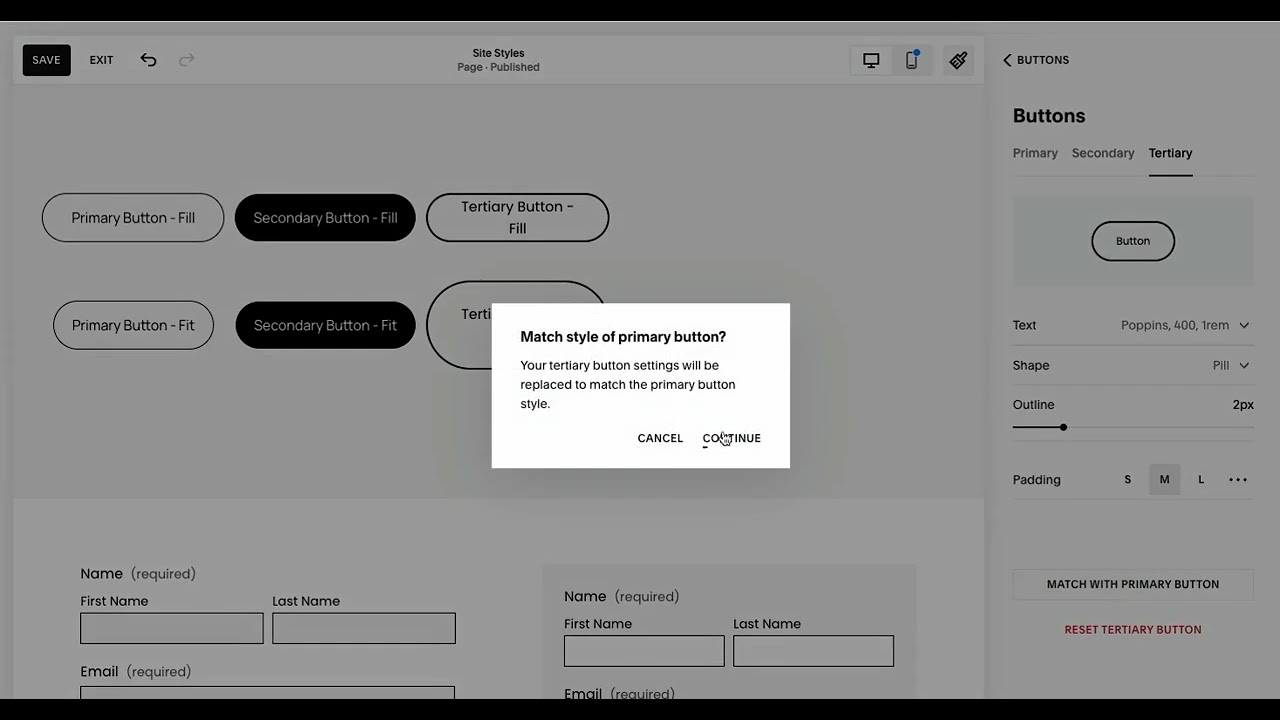Go back using the Buttons chevron
The width and height of the screenshot is (1280, 720).
pos(1008,60)
